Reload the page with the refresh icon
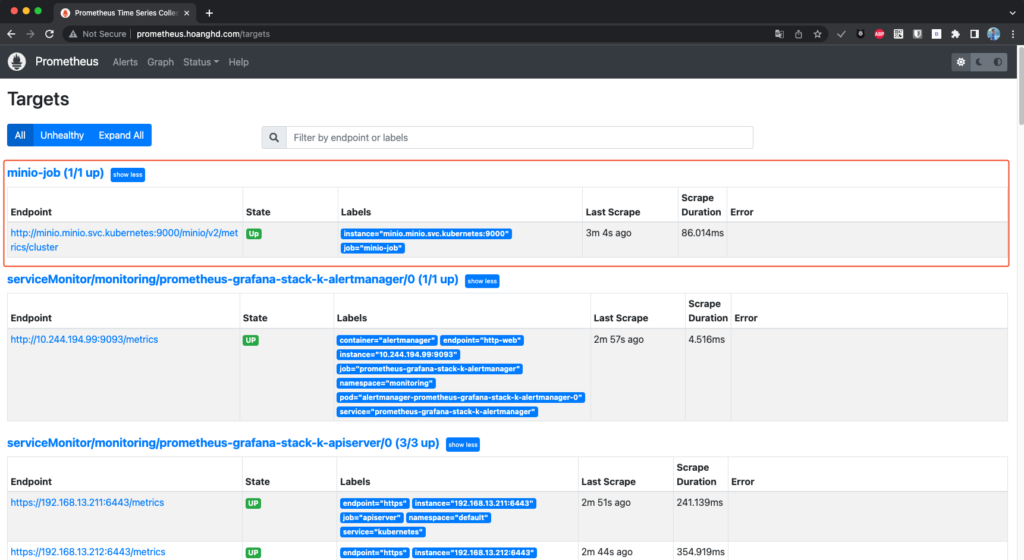This screenshot has width=1024, height=560. point(50,34)
